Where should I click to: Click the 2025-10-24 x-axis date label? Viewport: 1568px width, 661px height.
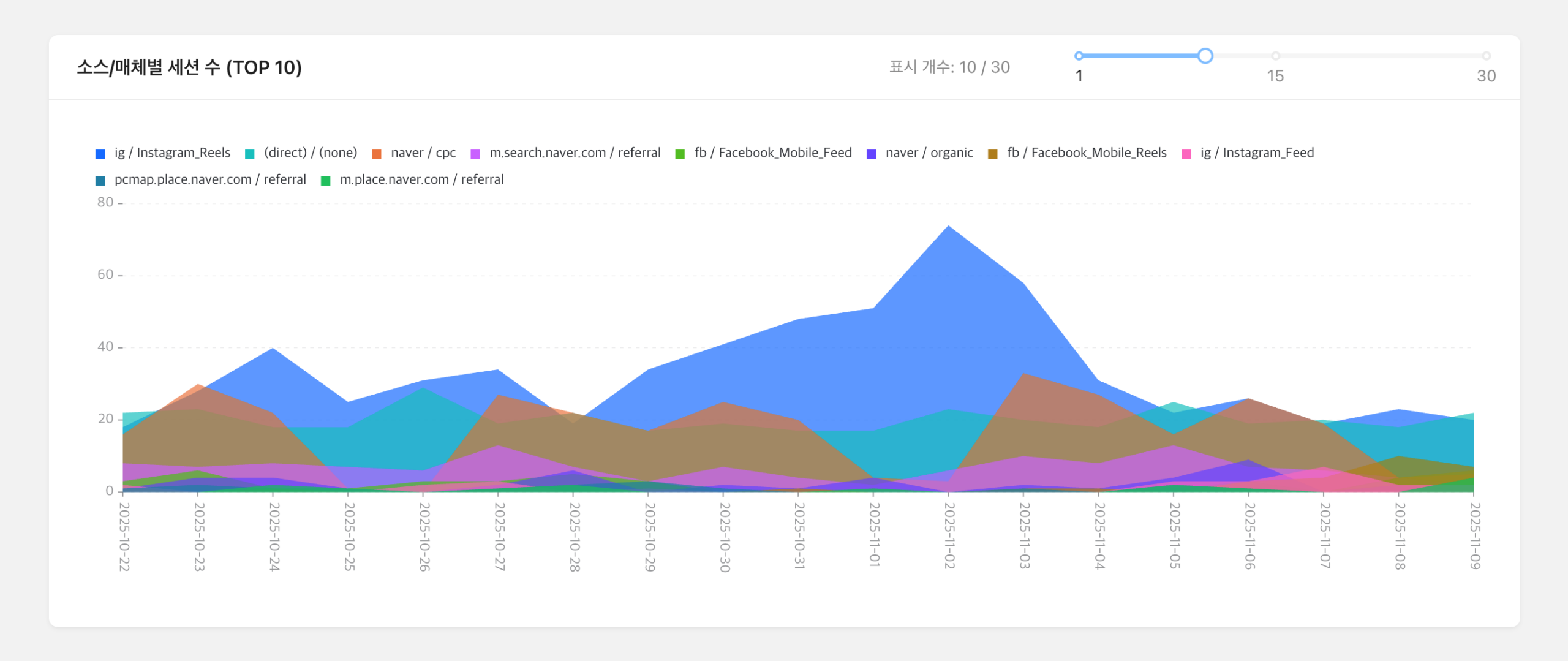tap(274, 537)
